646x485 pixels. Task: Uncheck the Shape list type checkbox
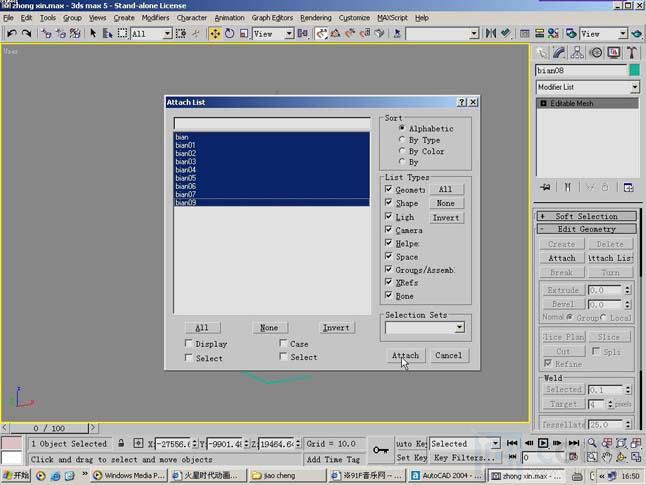click(x=389, y=203)
